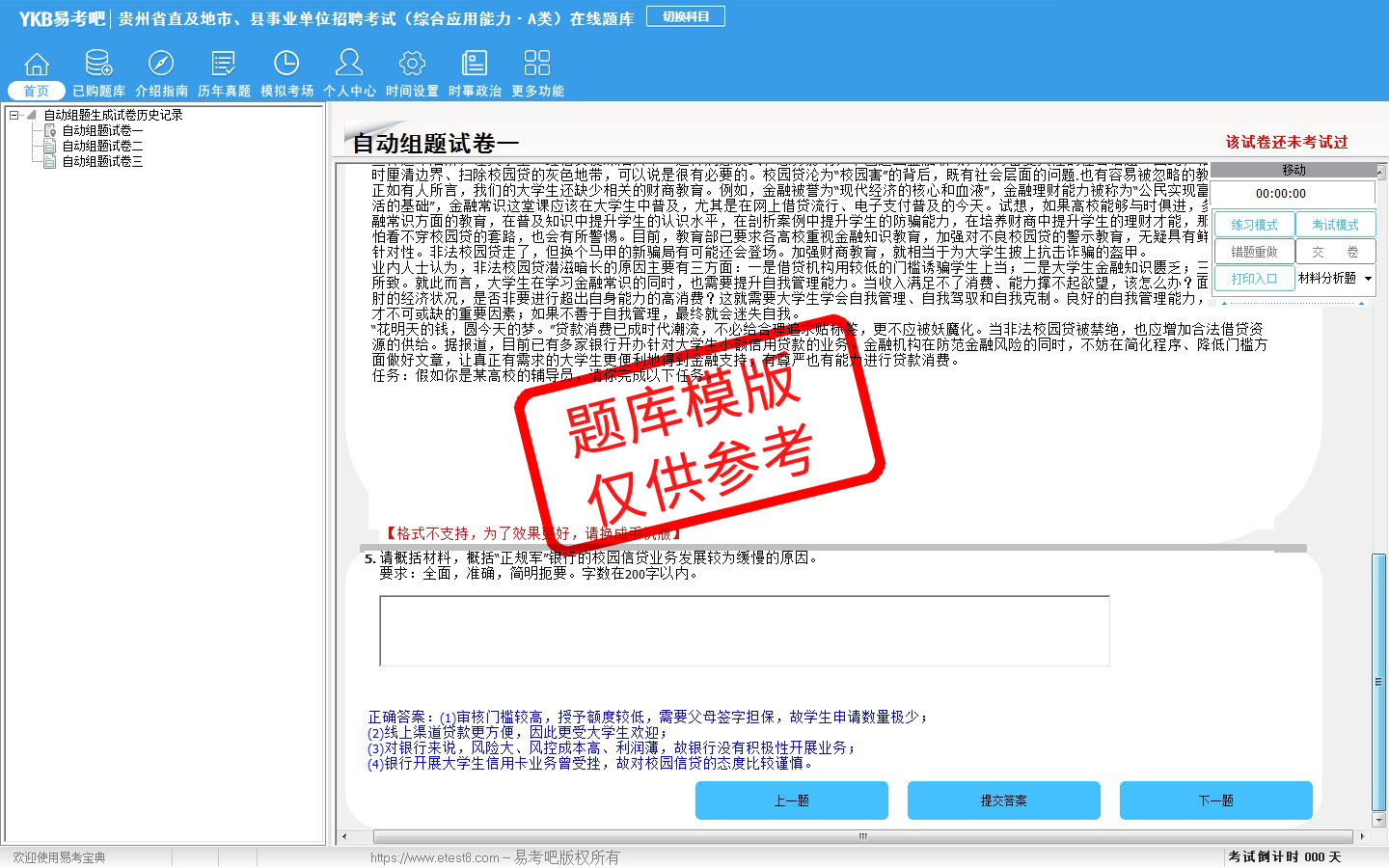
Task: Select 自动组题试卷三 in the tree
Action: click(102, 161)
